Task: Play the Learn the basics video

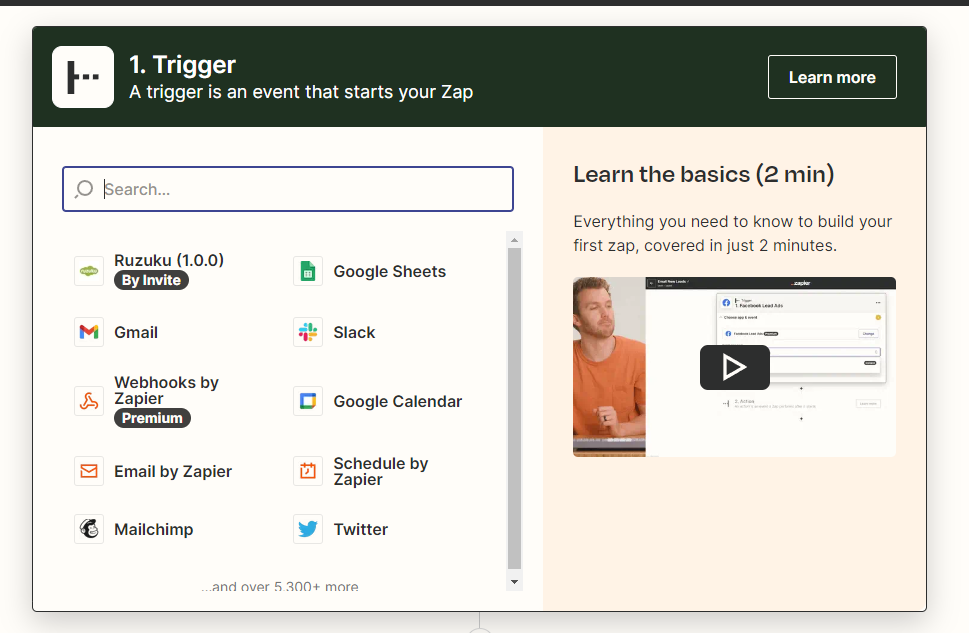Action: pyautogui.click(x=735, y=367)
